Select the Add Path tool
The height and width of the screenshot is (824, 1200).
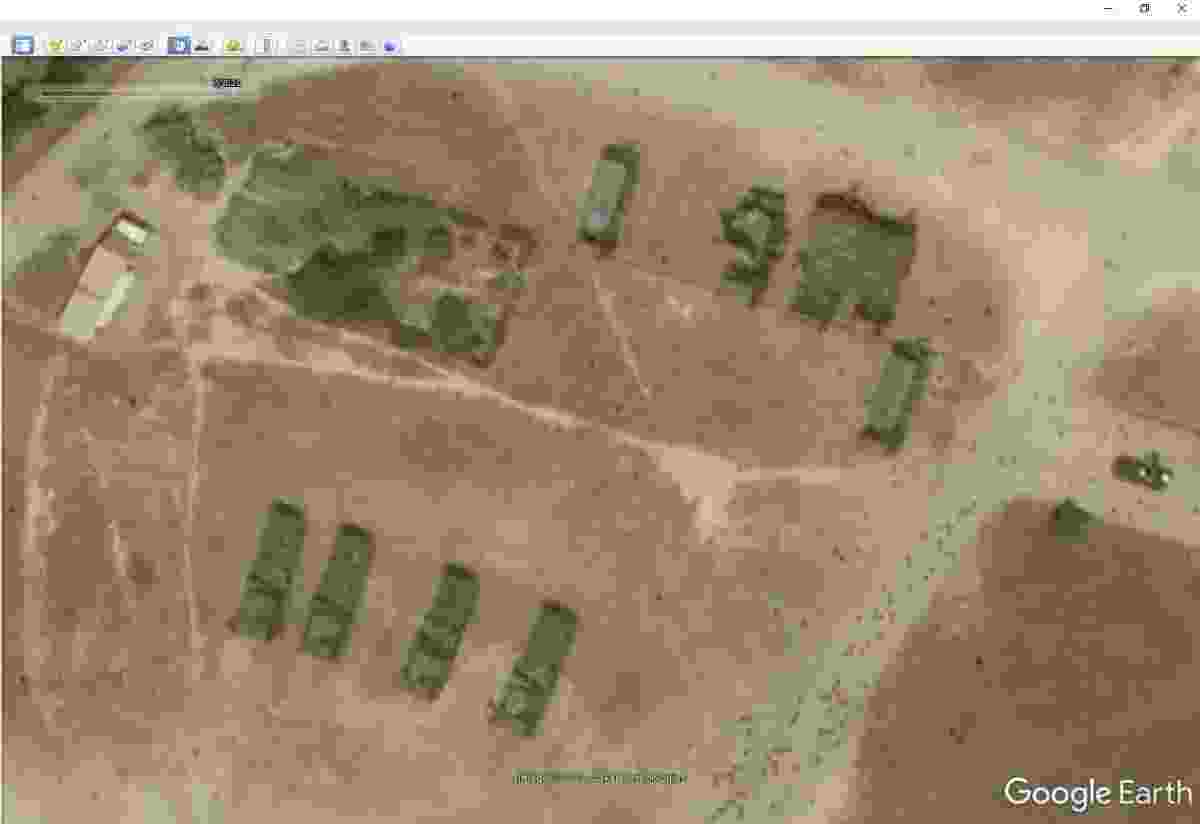pos(101,45)
